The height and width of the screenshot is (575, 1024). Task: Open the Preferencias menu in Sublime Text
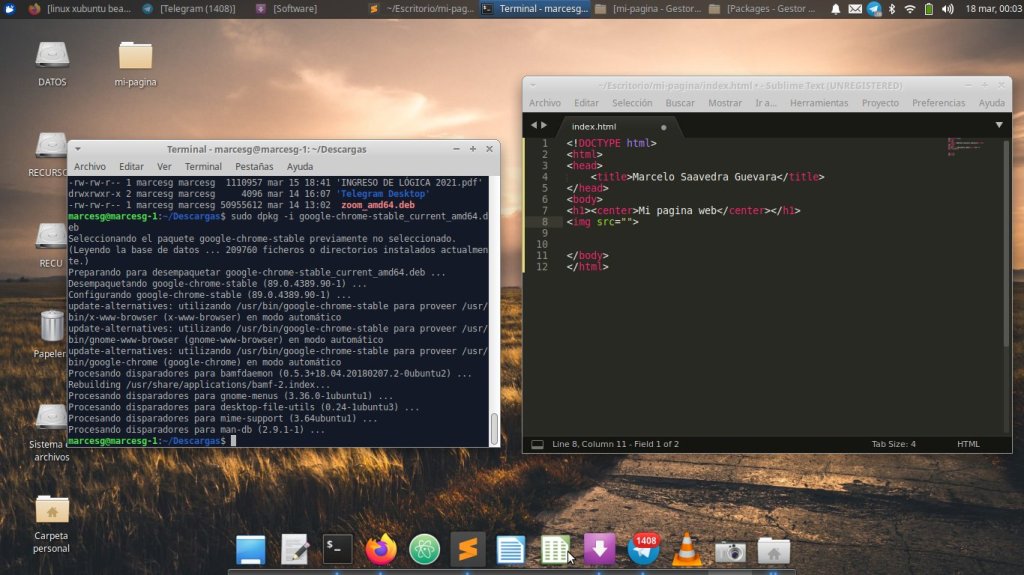(938, 103)
